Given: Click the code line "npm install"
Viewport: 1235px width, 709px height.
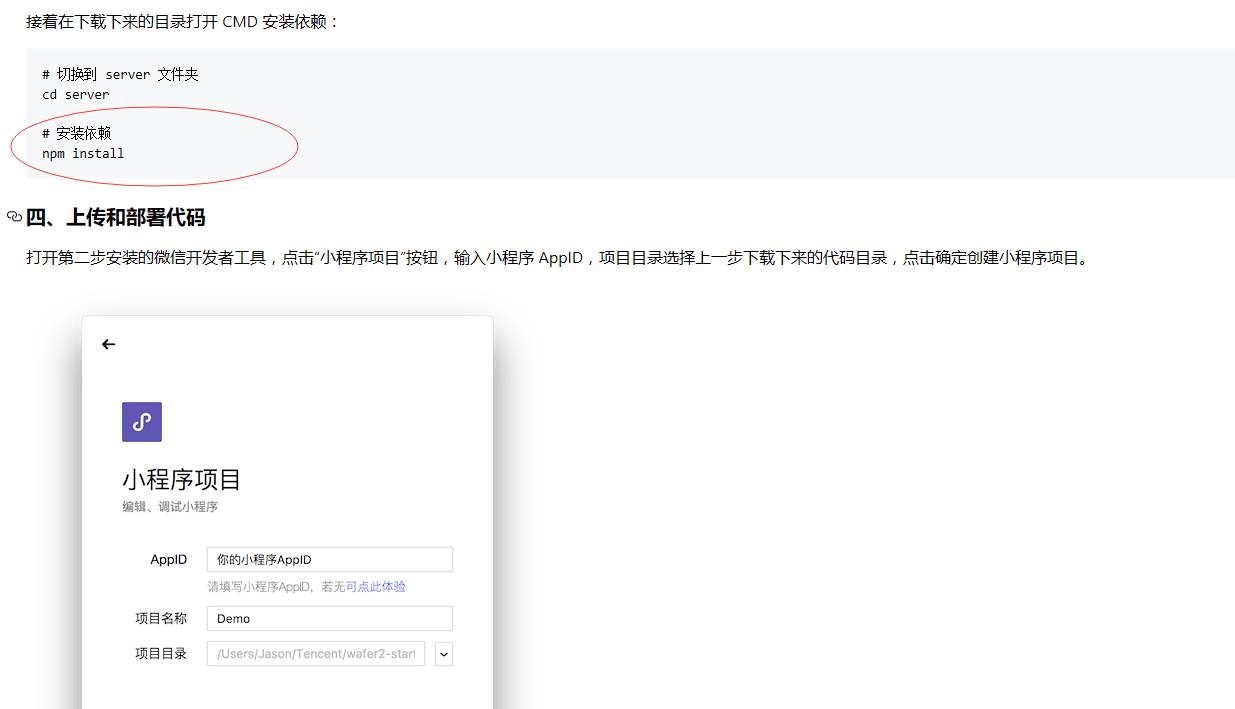Looking at the screenshot, I should coord(83,153).
